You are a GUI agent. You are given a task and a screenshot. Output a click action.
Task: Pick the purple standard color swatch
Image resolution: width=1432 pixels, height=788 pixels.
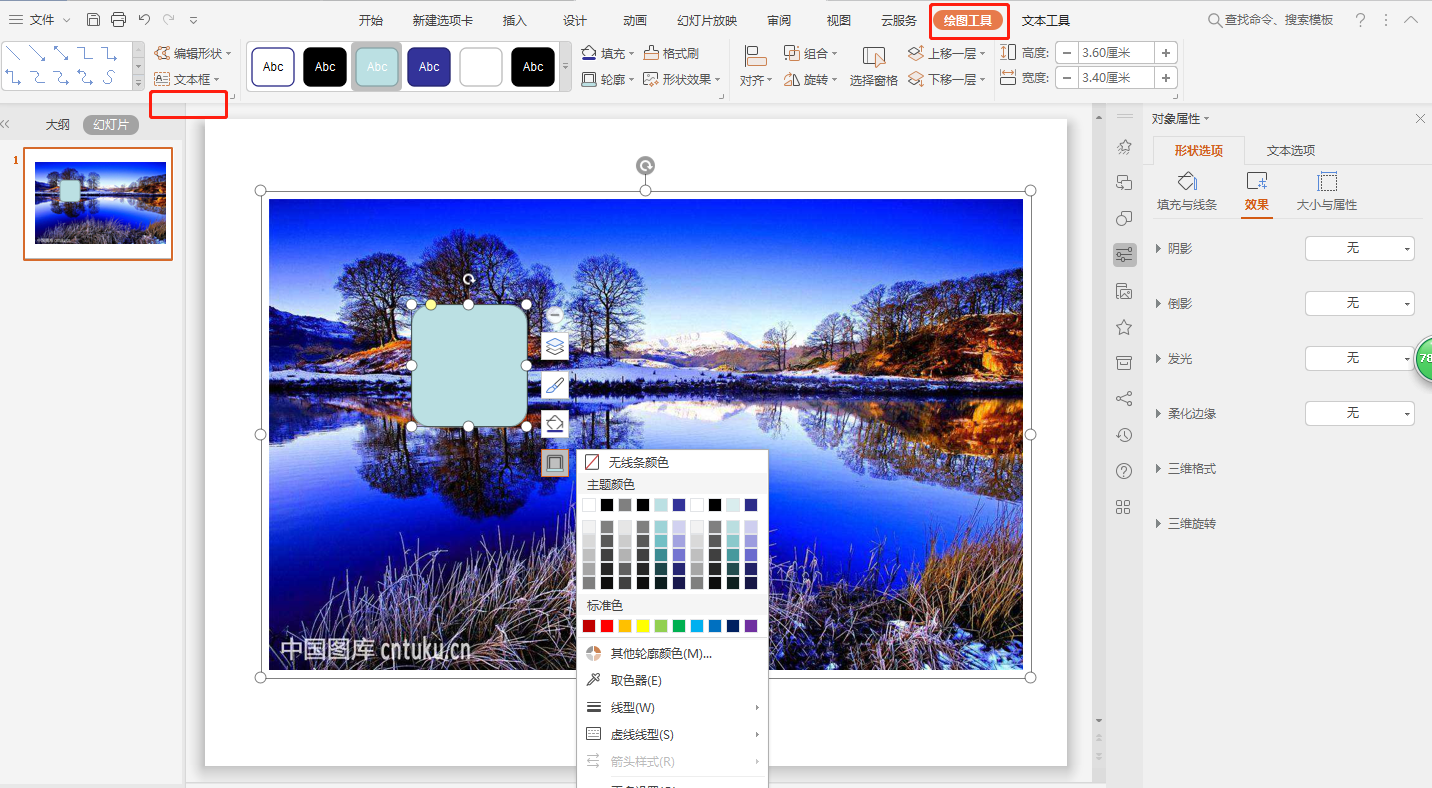tap(751, 626)
